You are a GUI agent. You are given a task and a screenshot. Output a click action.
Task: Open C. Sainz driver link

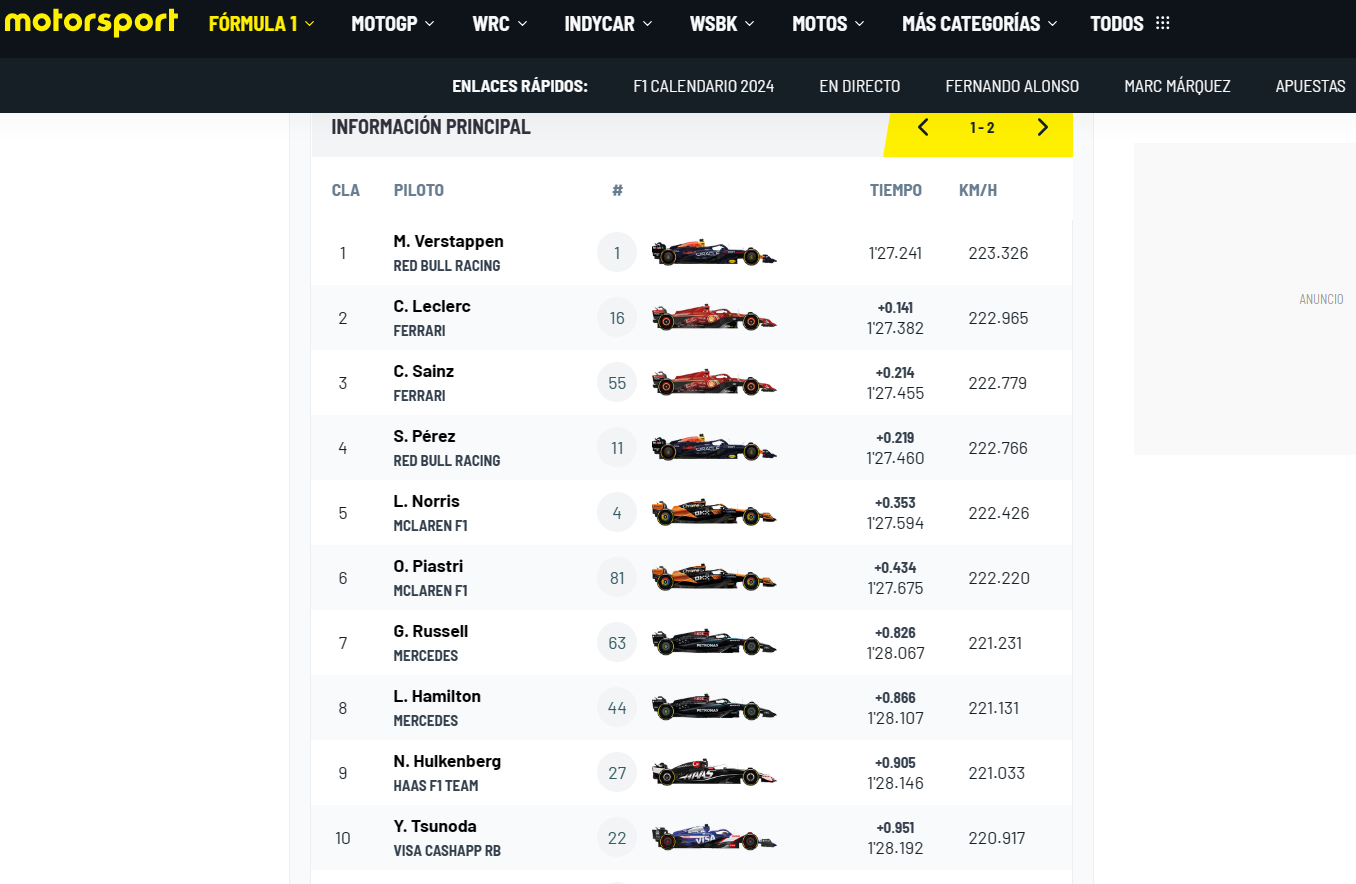coord(424,371)
